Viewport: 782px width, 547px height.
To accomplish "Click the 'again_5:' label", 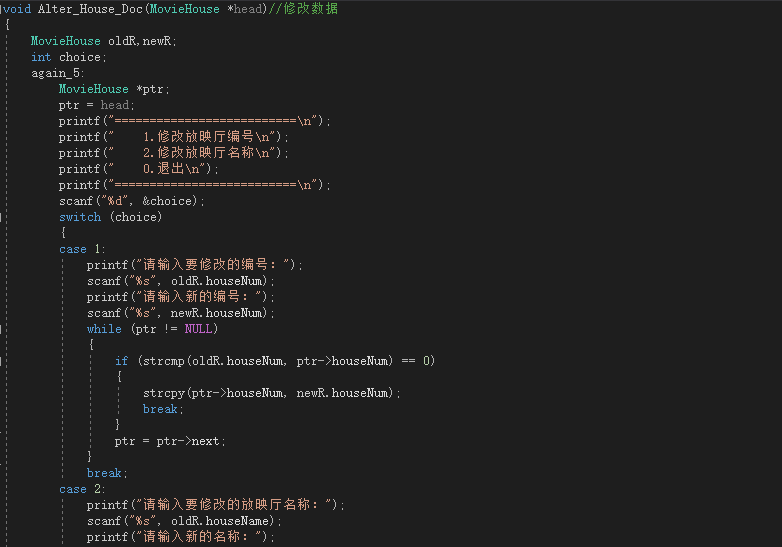I will (57, 73).
